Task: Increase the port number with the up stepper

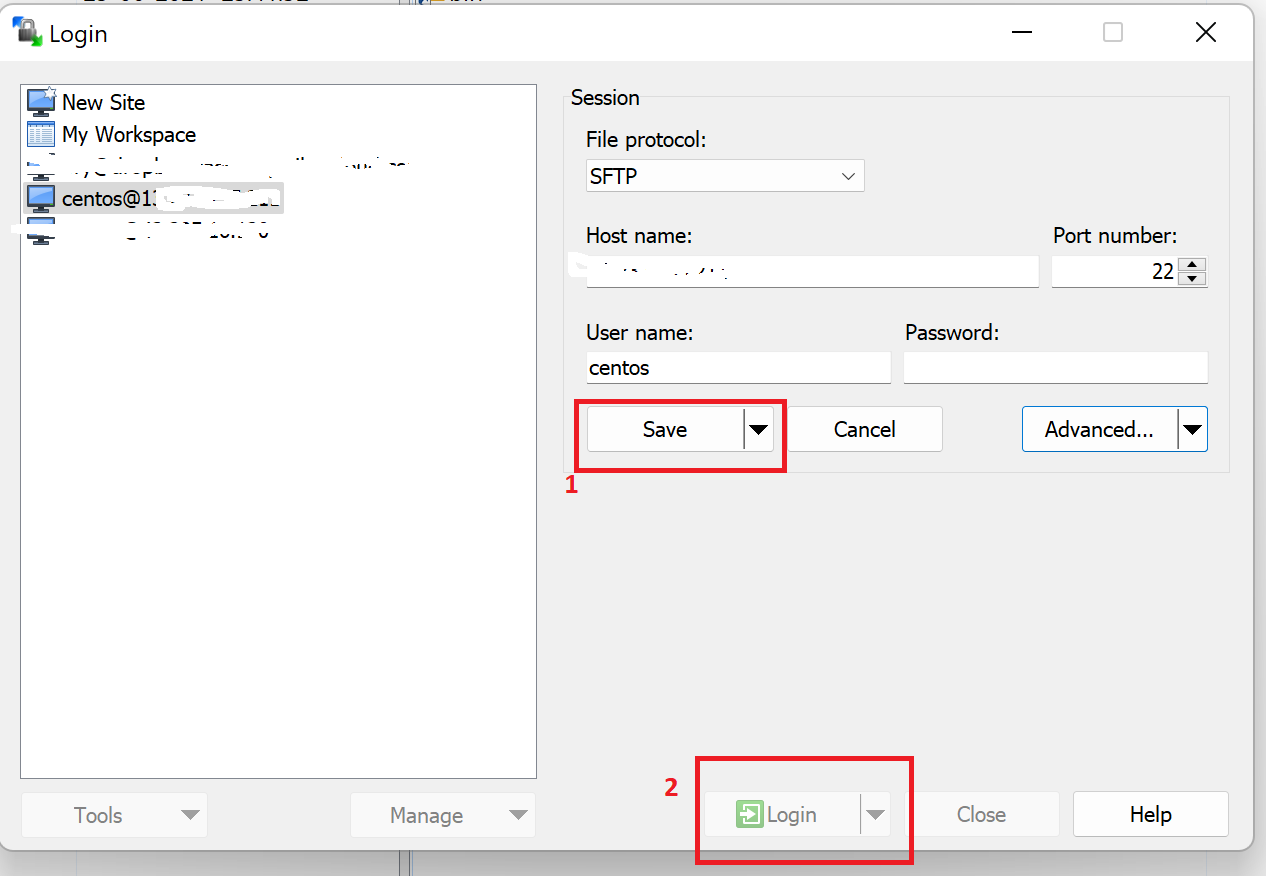Action: coord(1192,264)
